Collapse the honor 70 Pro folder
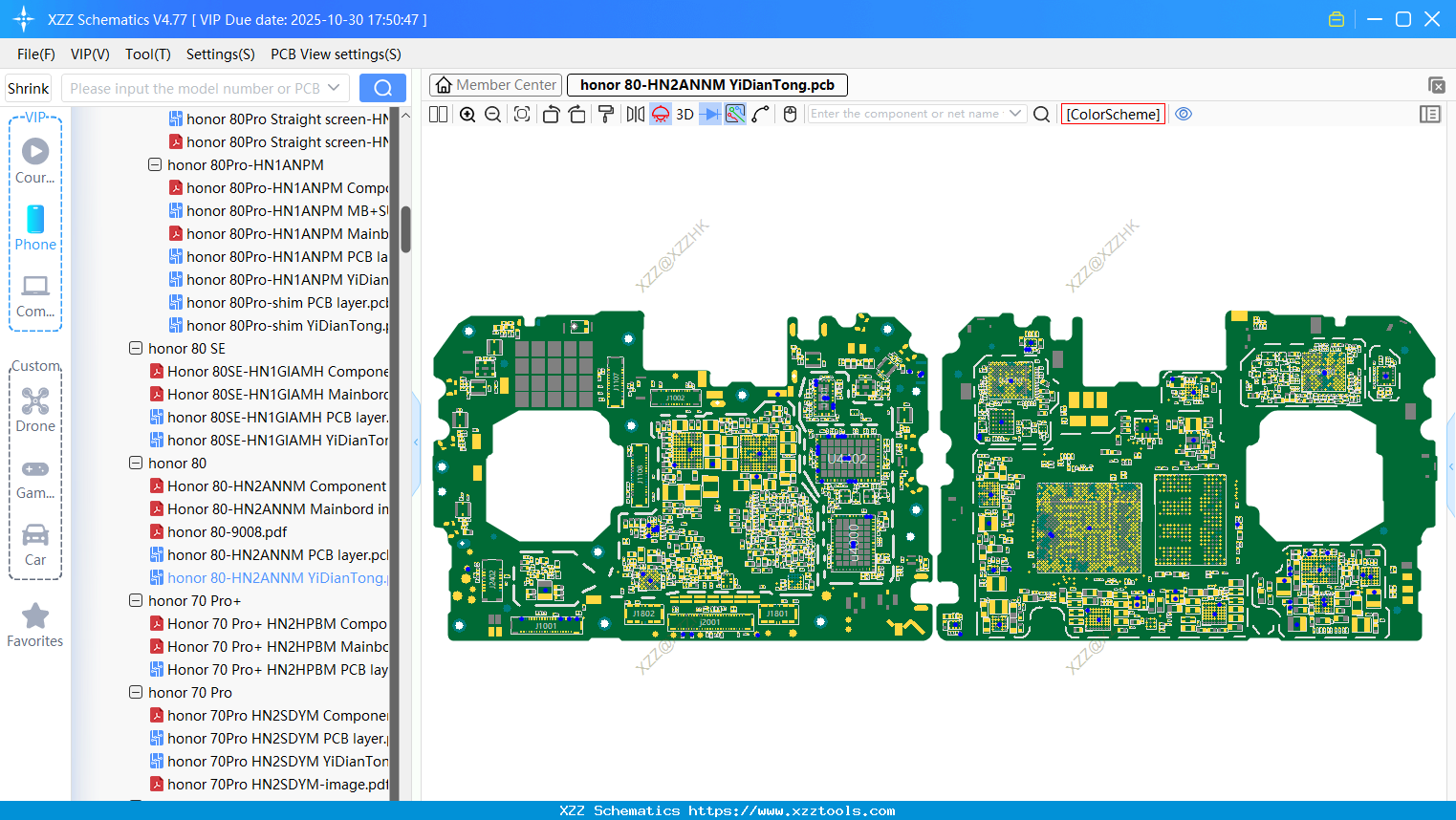1456x820 pixels. click(136, 692)
